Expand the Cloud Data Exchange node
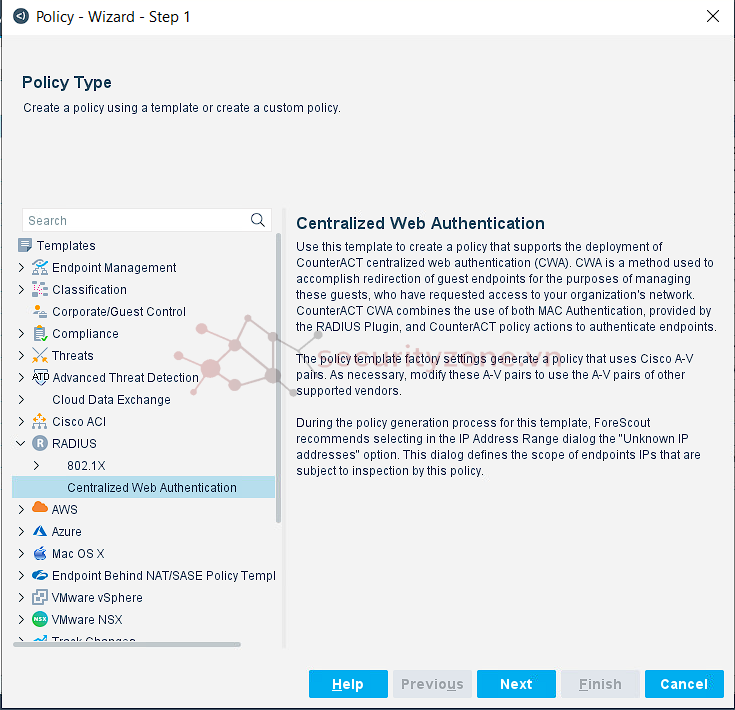 (x=21, y=399)
